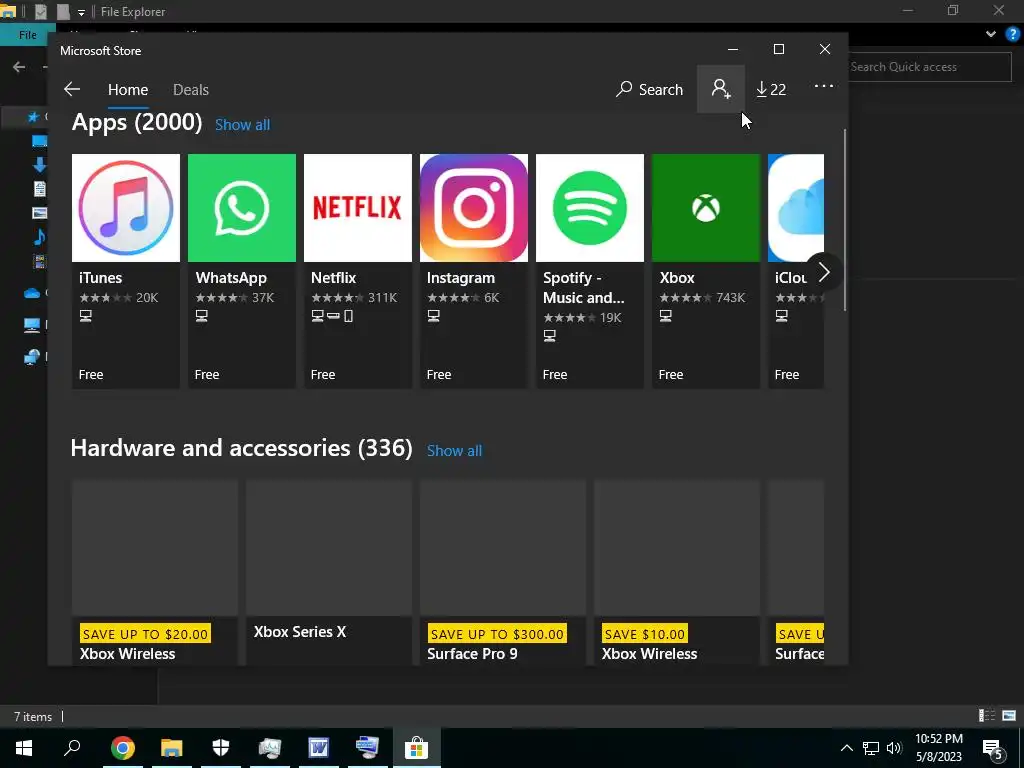1024x768 pixels.
Task: Open File Explorer from taskbar
Action: [x=172, y=748]
